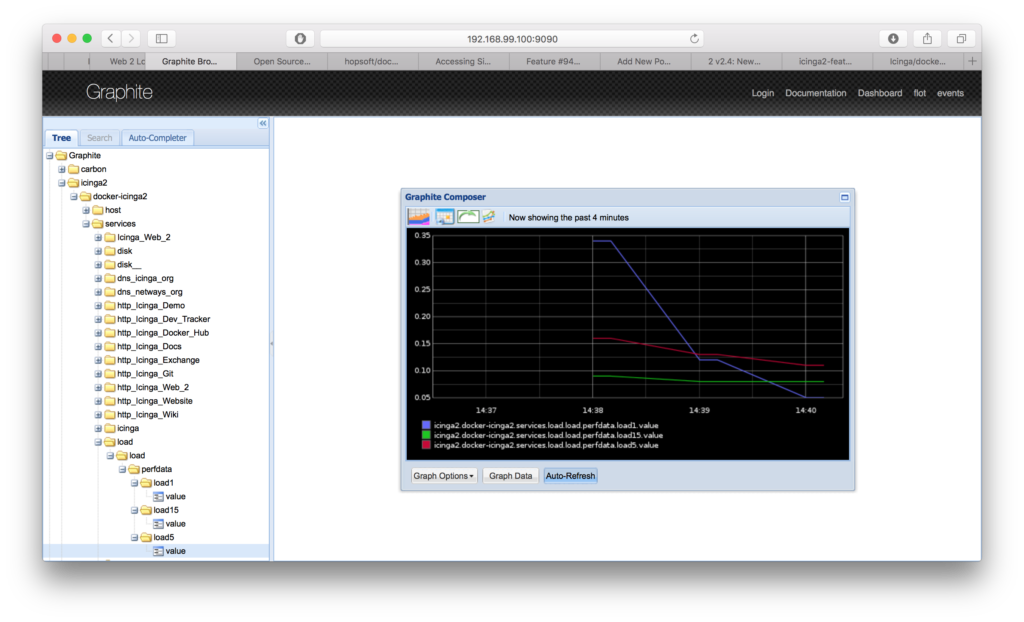Image resolution: width=1024 pixels, height=622 pixels.
Task: Open the Safari downloads icon
Action: [x=893, y=39]
